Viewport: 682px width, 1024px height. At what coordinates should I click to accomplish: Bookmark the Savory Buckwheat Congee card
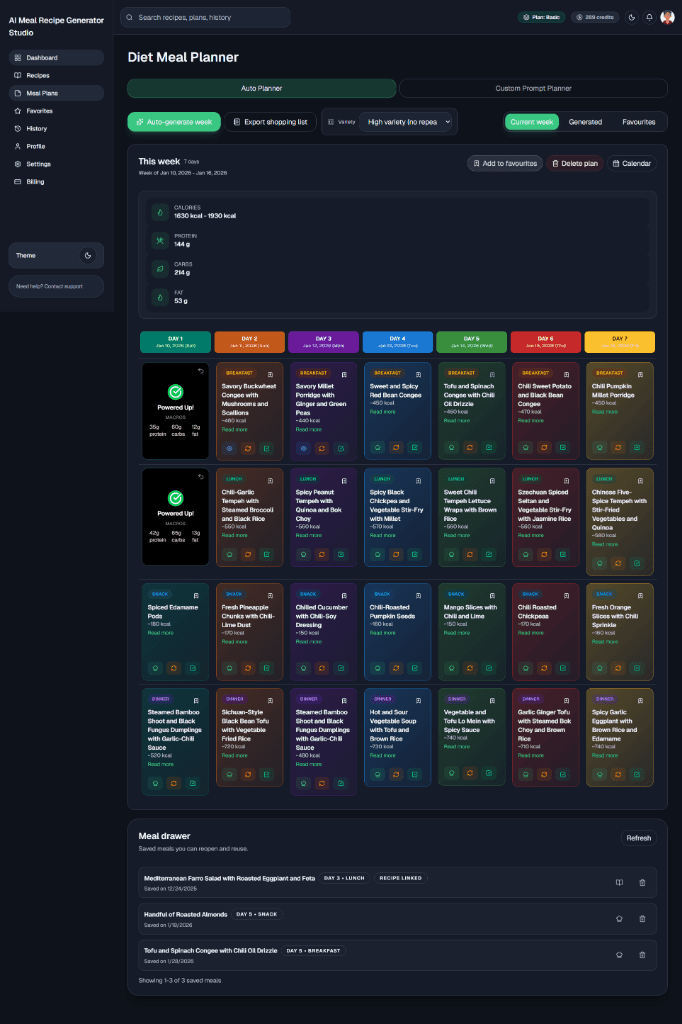point(270,375)
